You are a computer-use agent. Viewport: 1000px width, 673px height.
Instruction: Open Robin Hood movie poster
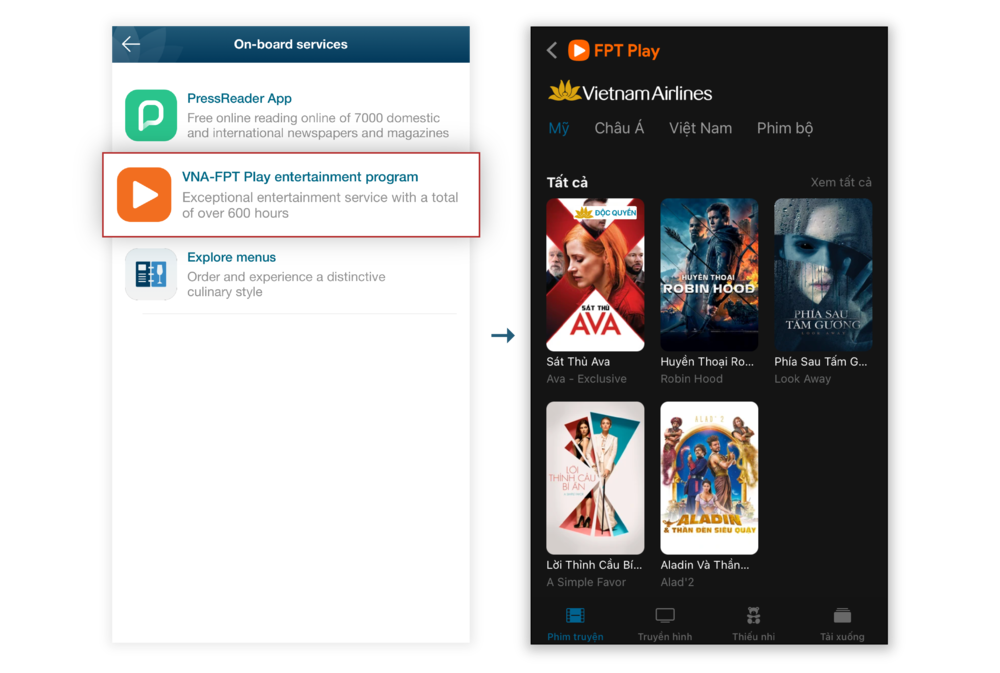[x=709, y=275]
